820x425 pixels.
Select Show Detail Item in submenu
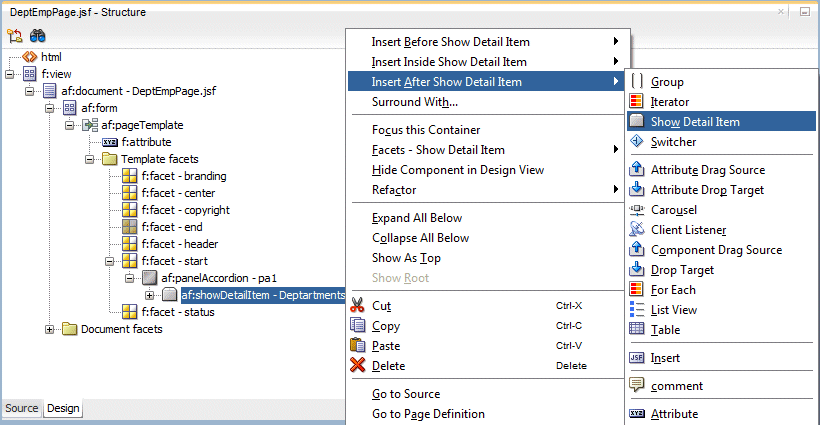pyautogui.click(x=721, y=121)
